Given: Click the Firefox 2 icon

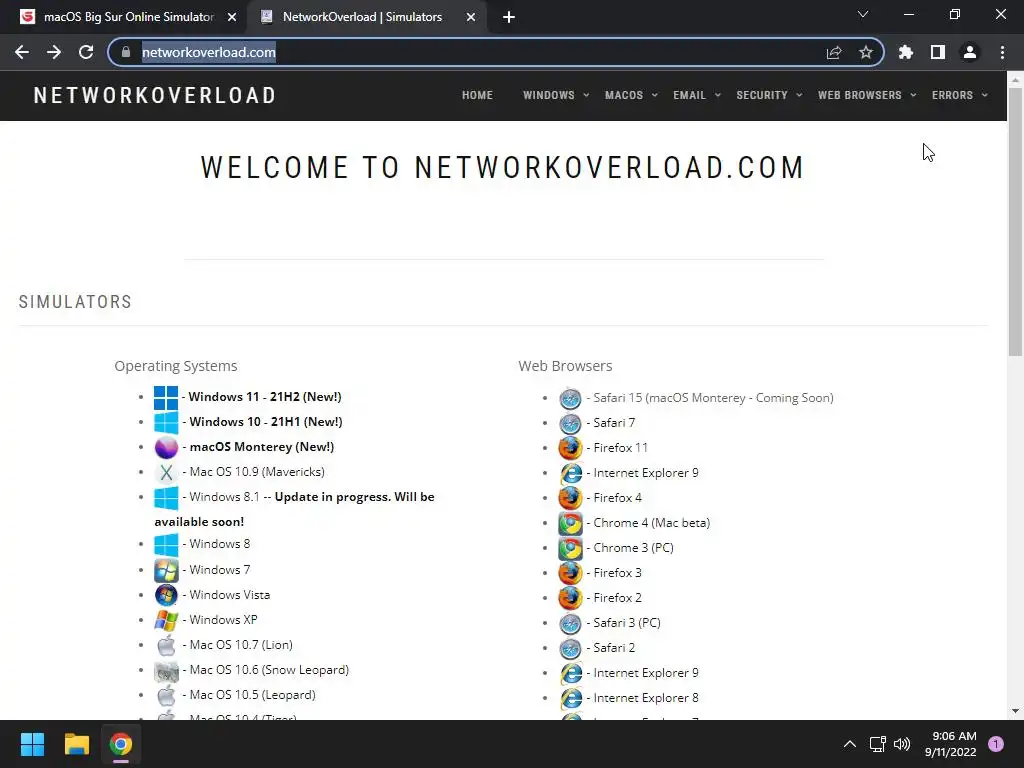Looking at the screenshot, I should 570,598.
